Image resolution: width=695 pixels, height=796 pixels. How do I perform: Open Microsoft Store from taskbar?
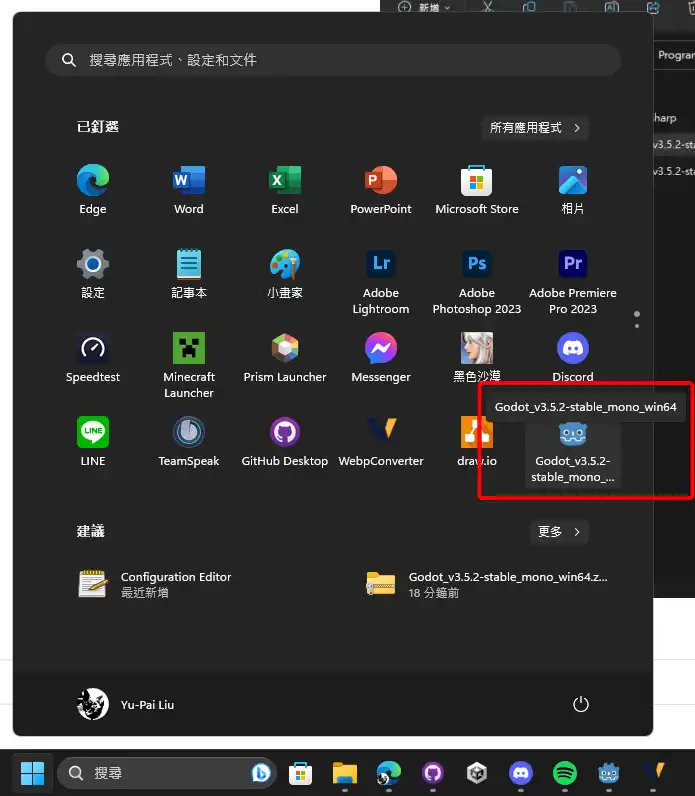click(x=301, y=773)
